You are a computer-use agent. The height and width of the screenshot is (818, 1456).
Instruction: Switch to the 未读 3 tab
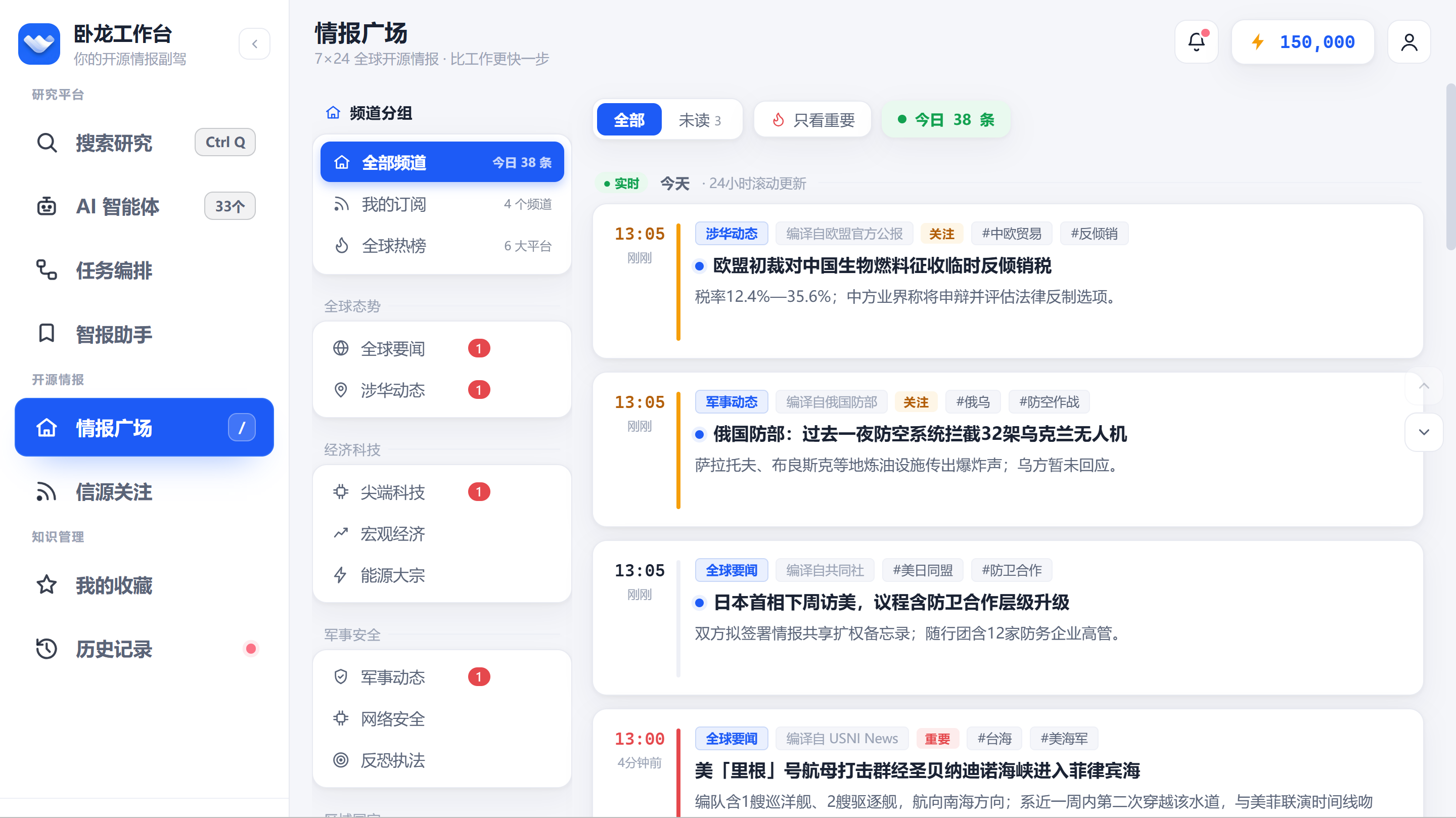tap(700, 120)
